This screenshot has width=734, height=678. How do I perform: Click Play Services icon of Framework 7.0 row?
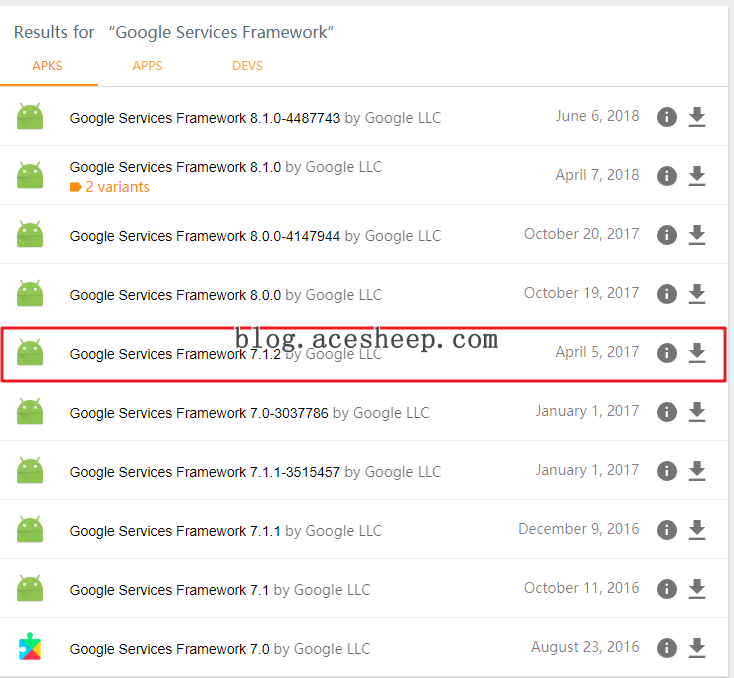[x=30, y=647]
